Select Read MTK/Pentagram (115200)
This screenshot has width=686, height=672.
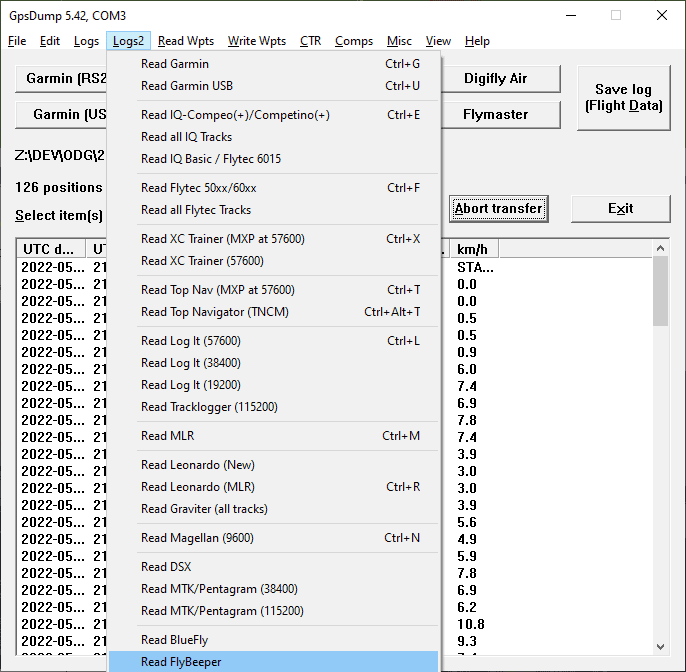(273, 611)
